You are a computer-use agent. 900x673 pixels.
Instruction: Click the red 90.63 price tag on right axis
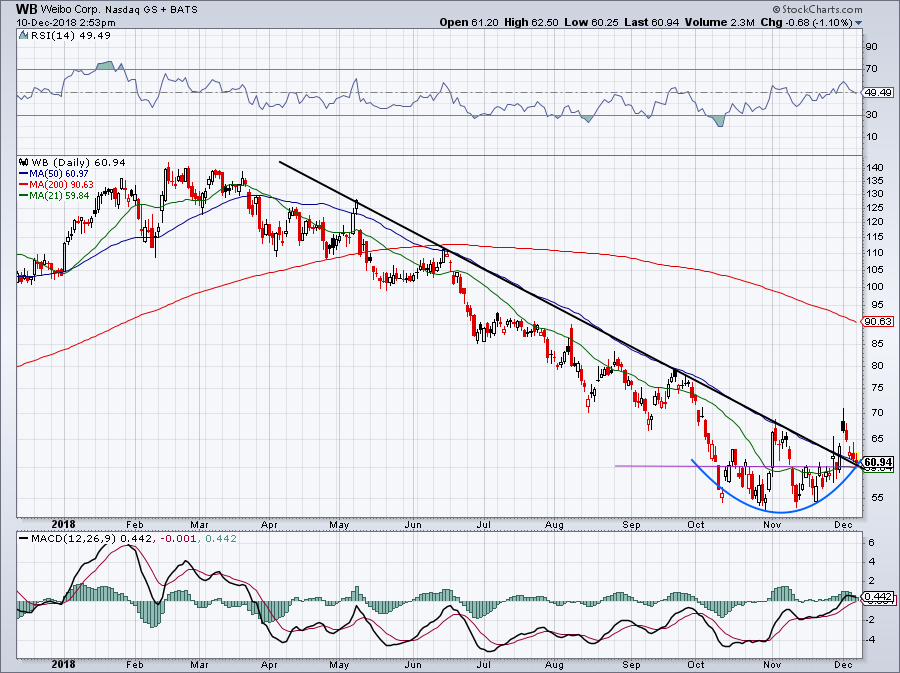tap(878, 322)
